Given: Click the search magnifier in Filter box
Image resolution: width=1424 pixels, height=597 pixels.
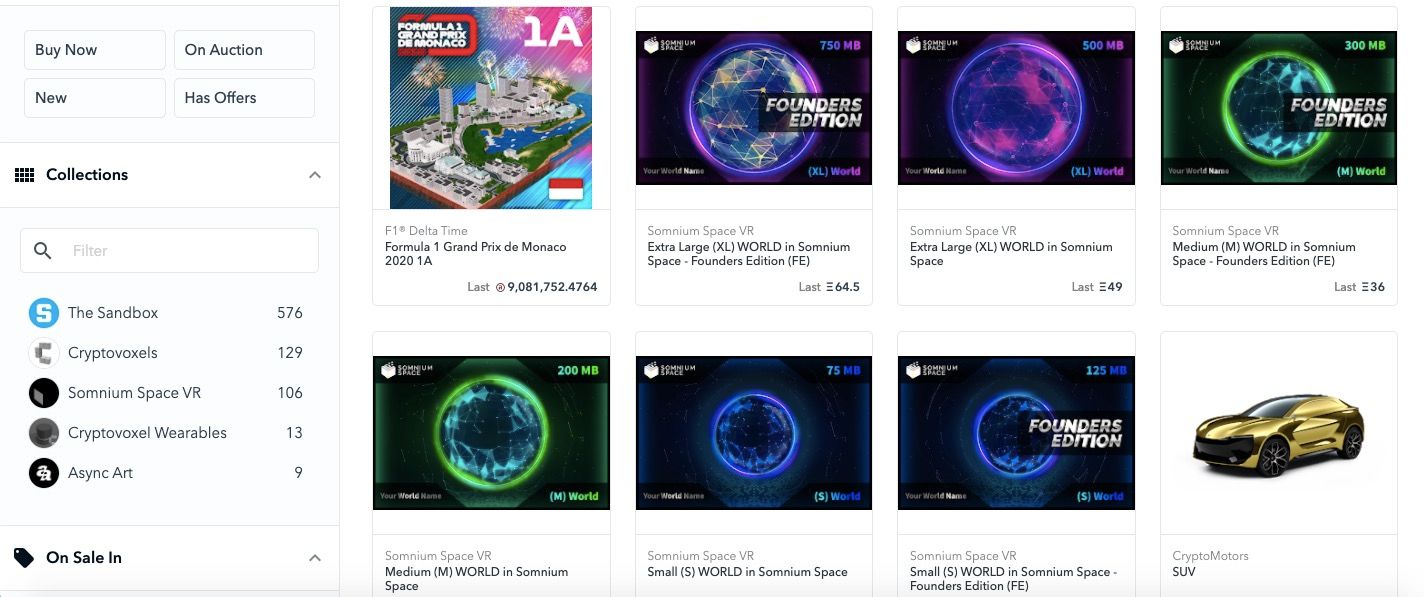Looking at the screenshot, I should 43,251.
